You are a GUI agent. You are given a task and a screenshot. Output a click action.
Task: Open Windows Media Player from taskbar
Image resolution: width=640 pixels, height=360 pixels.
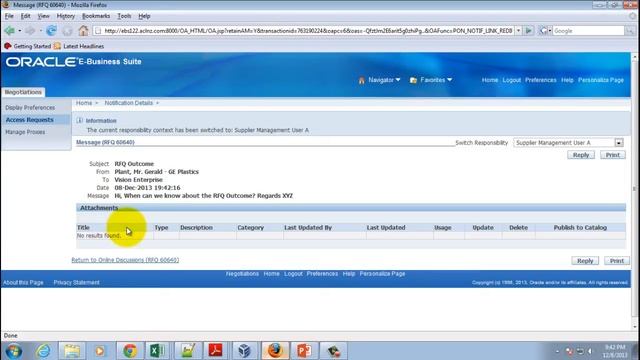[x=100, y=351]
